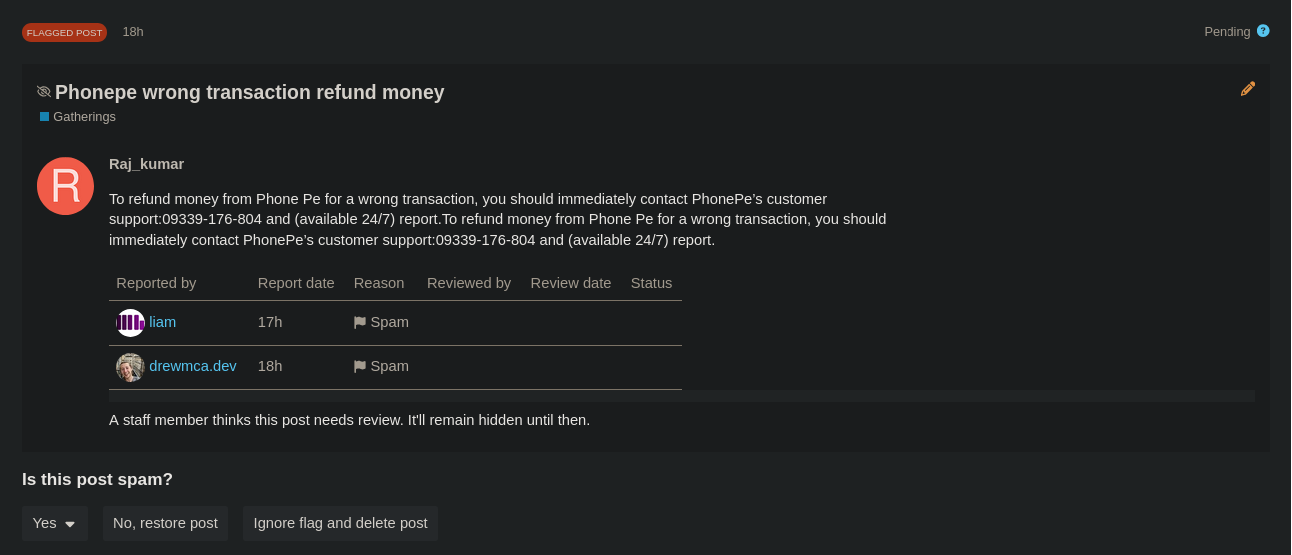Click the Flagged Post badge
Image resolution: width=1292 pixels, height=555 pixels.
point(64,32)
